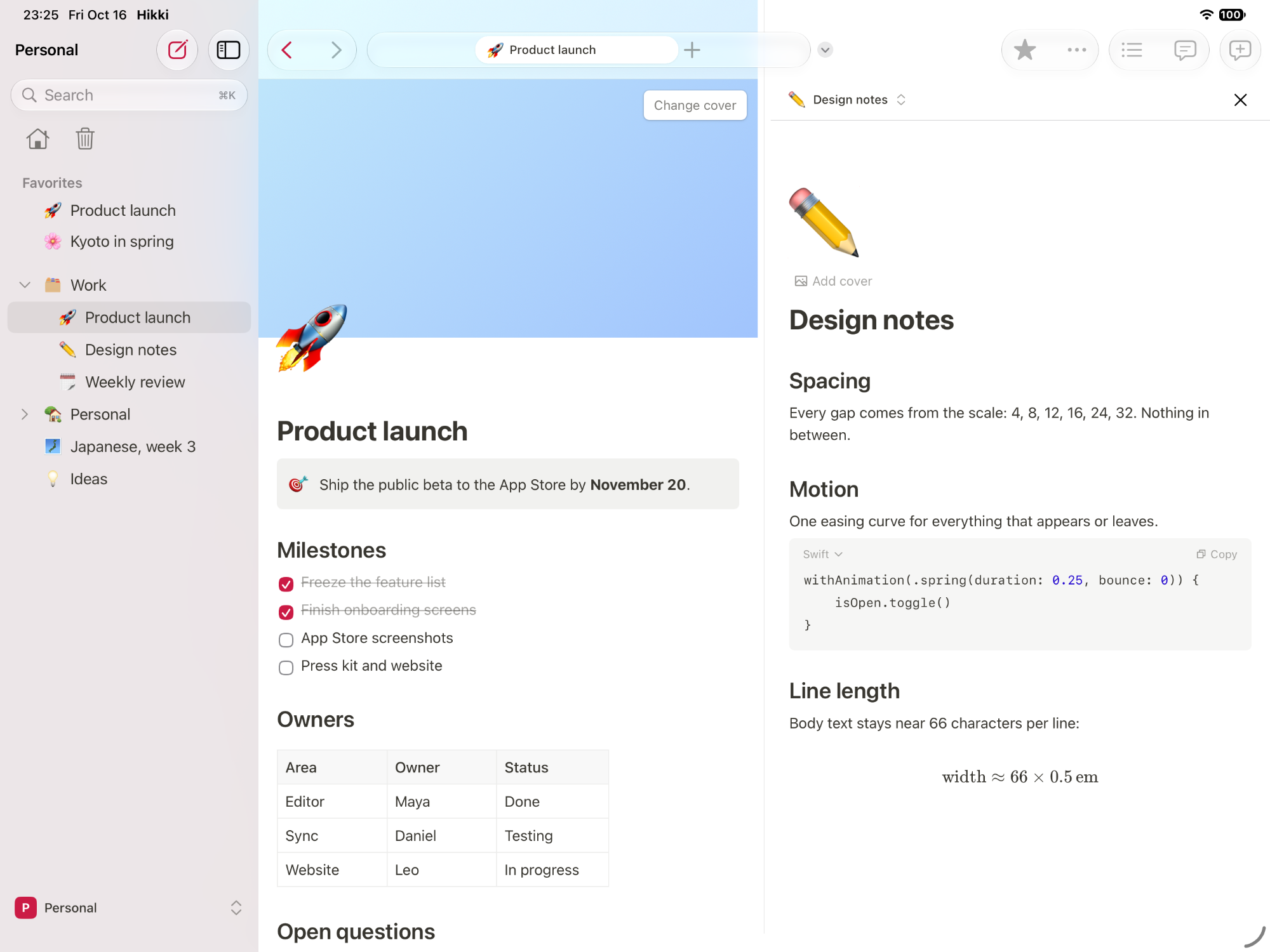Click the pencil icon of Design notes
The height and width of the screenshot is (952, 1270).
[x=824, y=222]
